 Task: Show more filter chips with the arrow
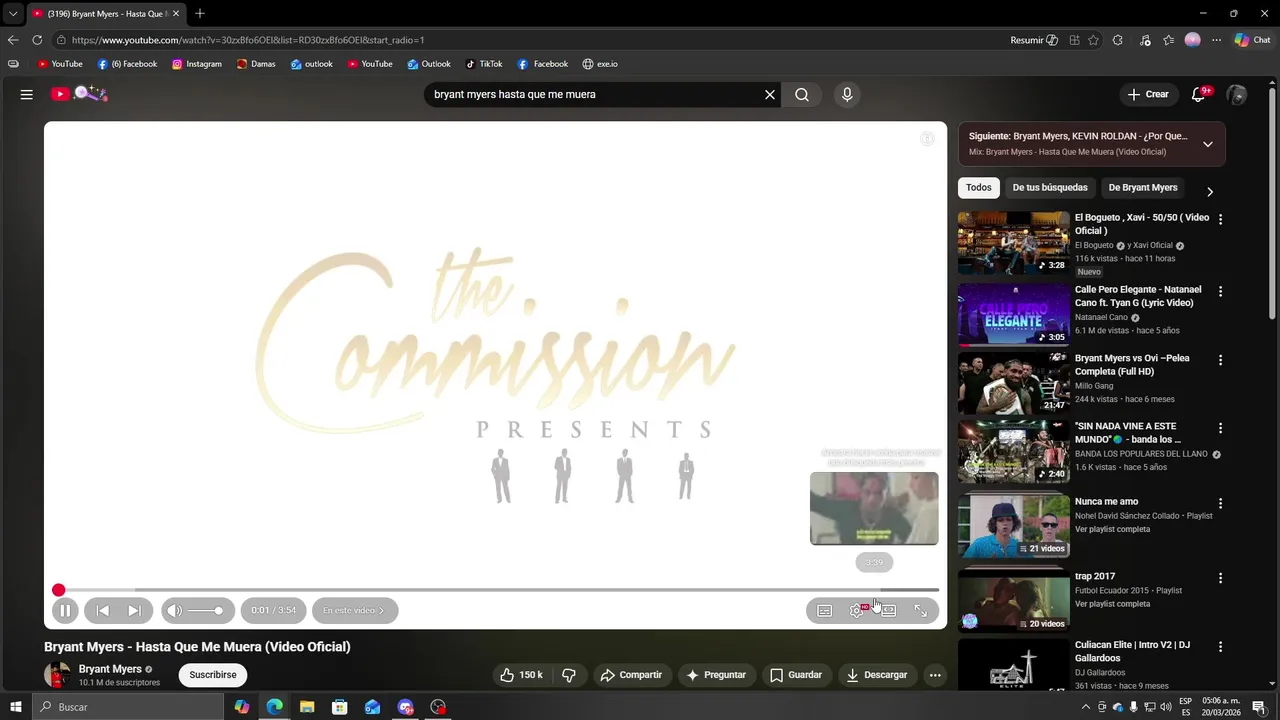click(x=1210, y=191)
